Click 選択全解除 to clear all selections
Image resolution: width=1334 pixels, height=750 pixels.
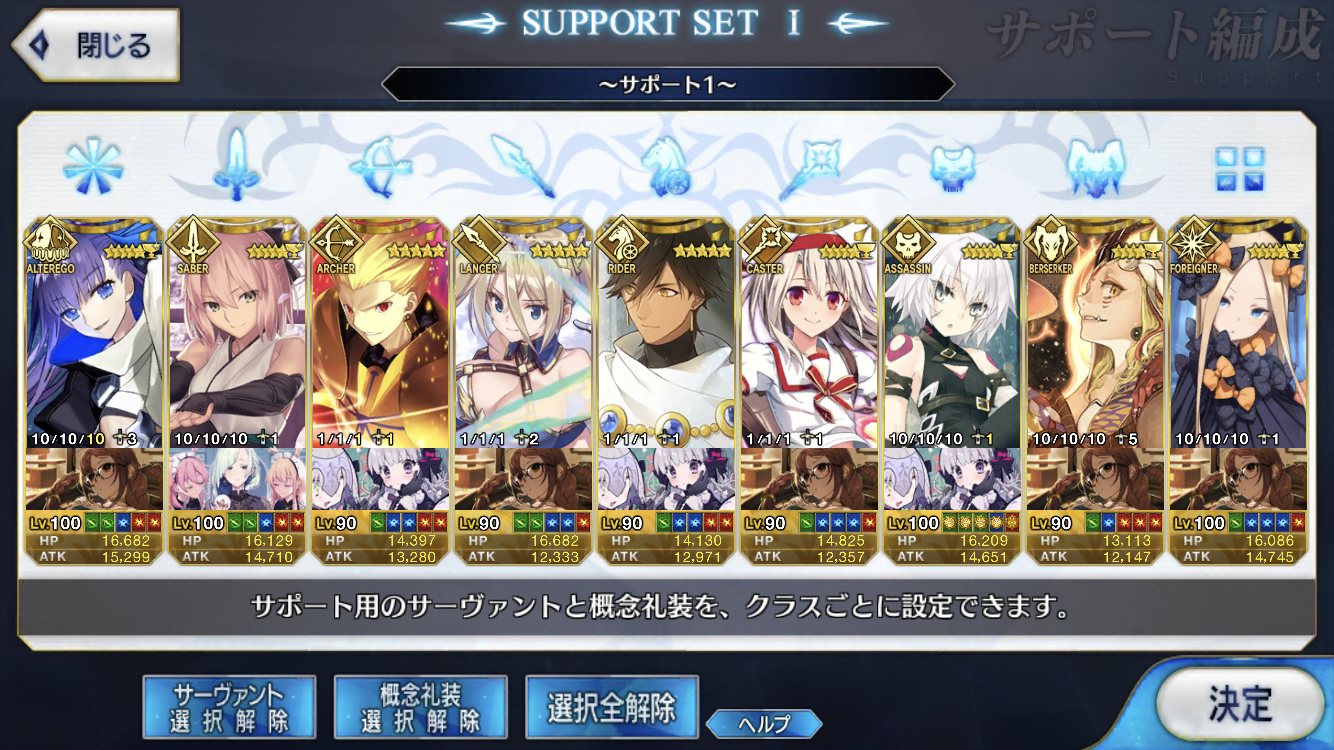point(611,706)
